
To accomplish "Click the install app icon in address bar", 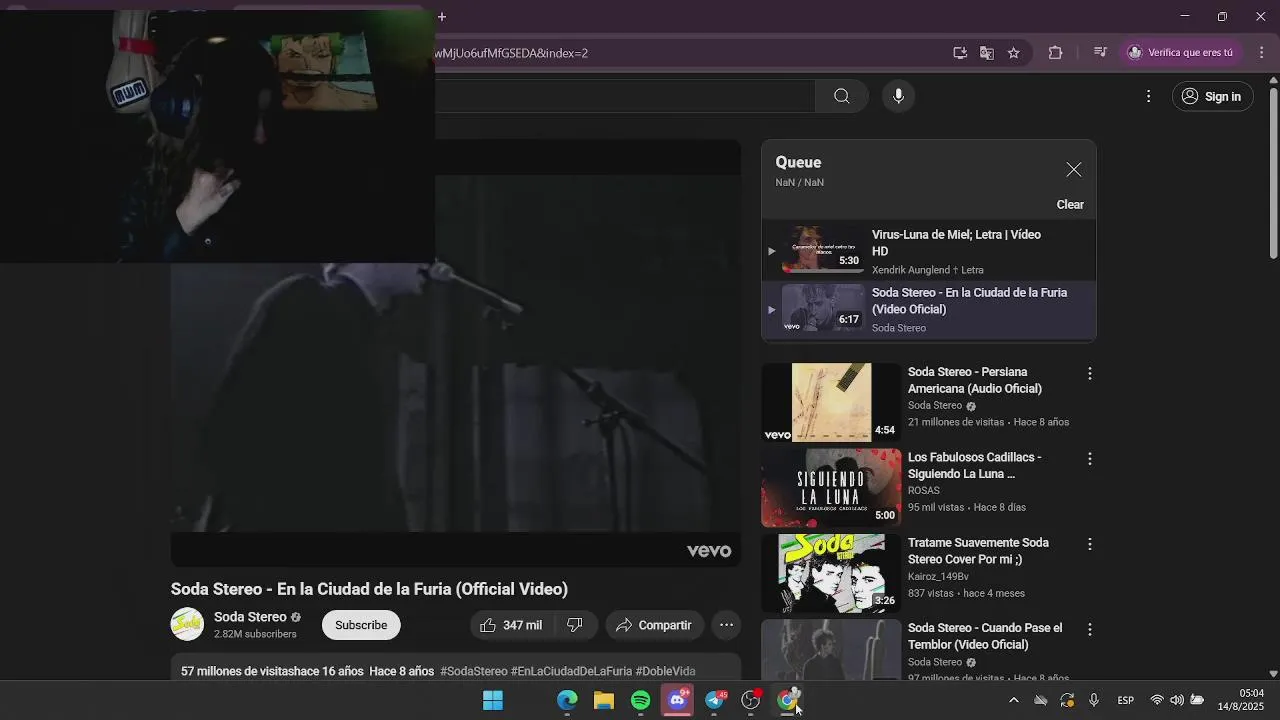I will pos(960,53).
